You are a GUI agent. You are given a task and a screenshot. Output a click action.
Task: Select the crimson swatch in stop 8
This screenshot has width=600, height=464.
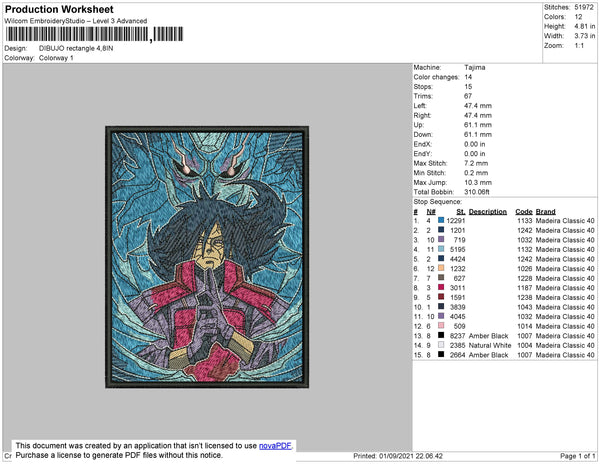[x=441, y=287]
